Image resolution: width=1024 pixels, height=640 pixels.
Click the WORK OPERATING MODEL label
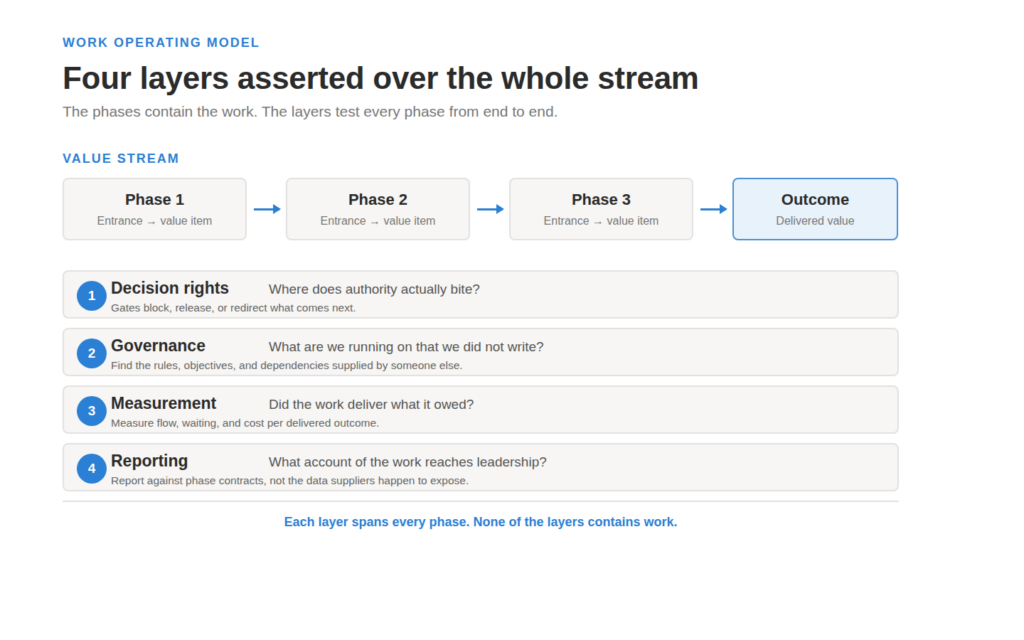[x=161, y=42]
